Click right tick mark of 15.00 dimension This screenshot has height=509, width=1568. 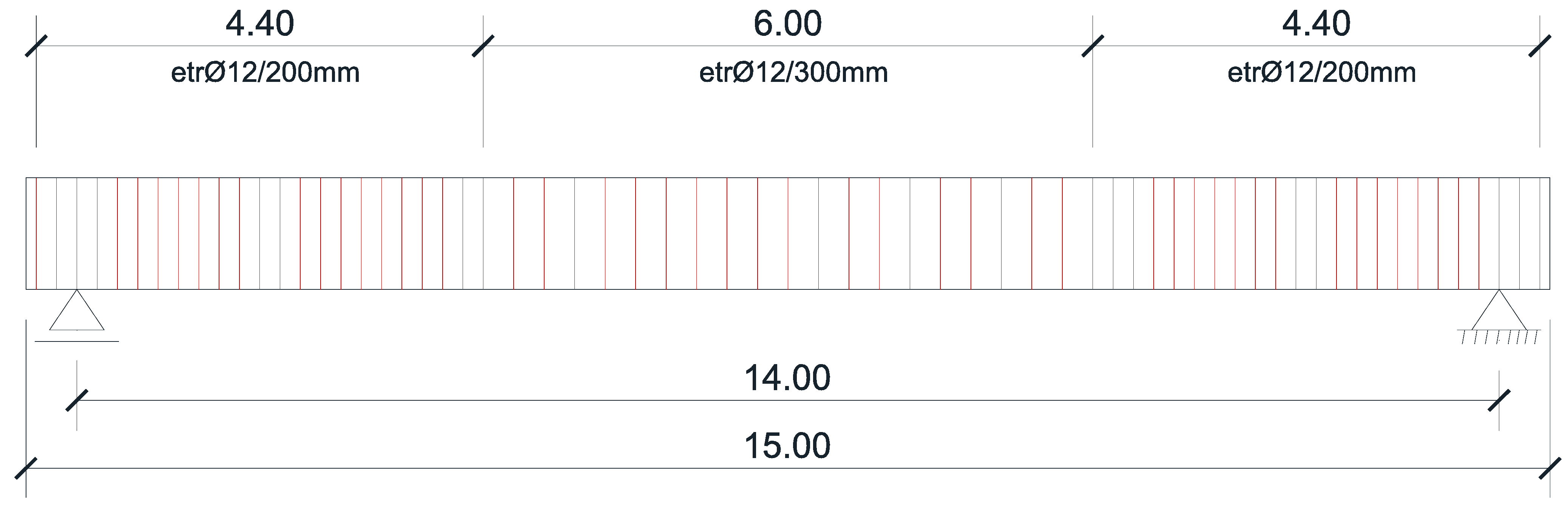tap(1550, 468)
